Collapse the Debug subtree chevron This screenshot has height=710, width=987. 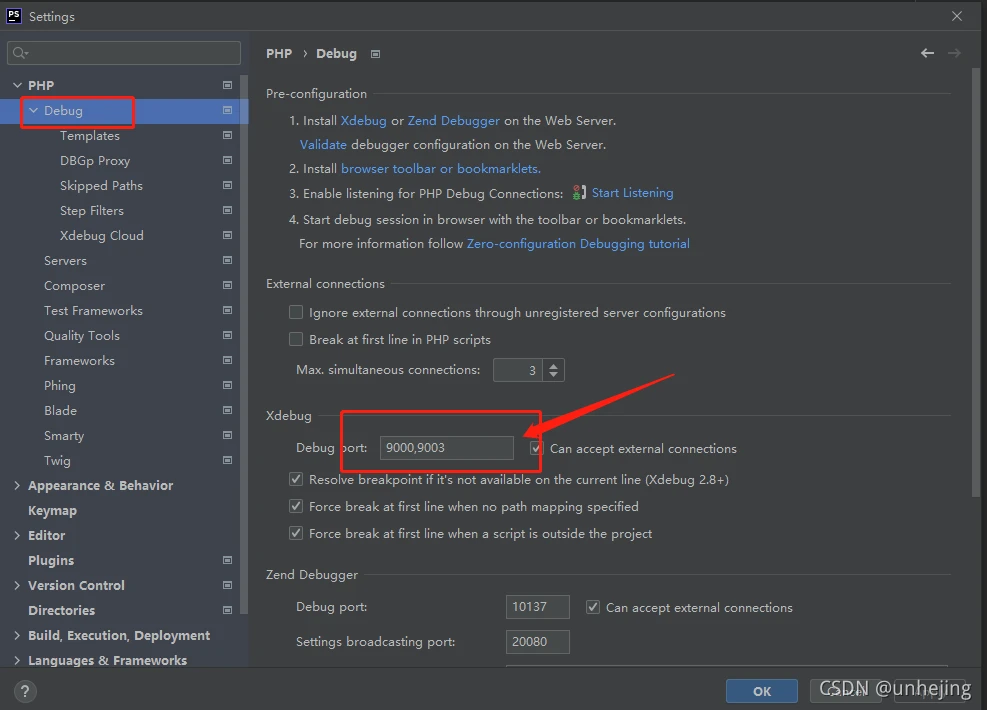33,110
